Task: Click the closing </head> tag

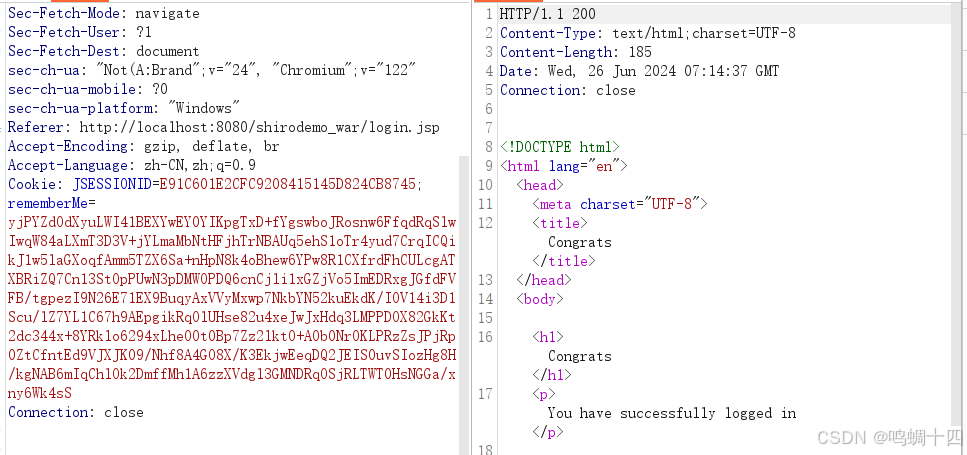Action: [x=543, y=281]
